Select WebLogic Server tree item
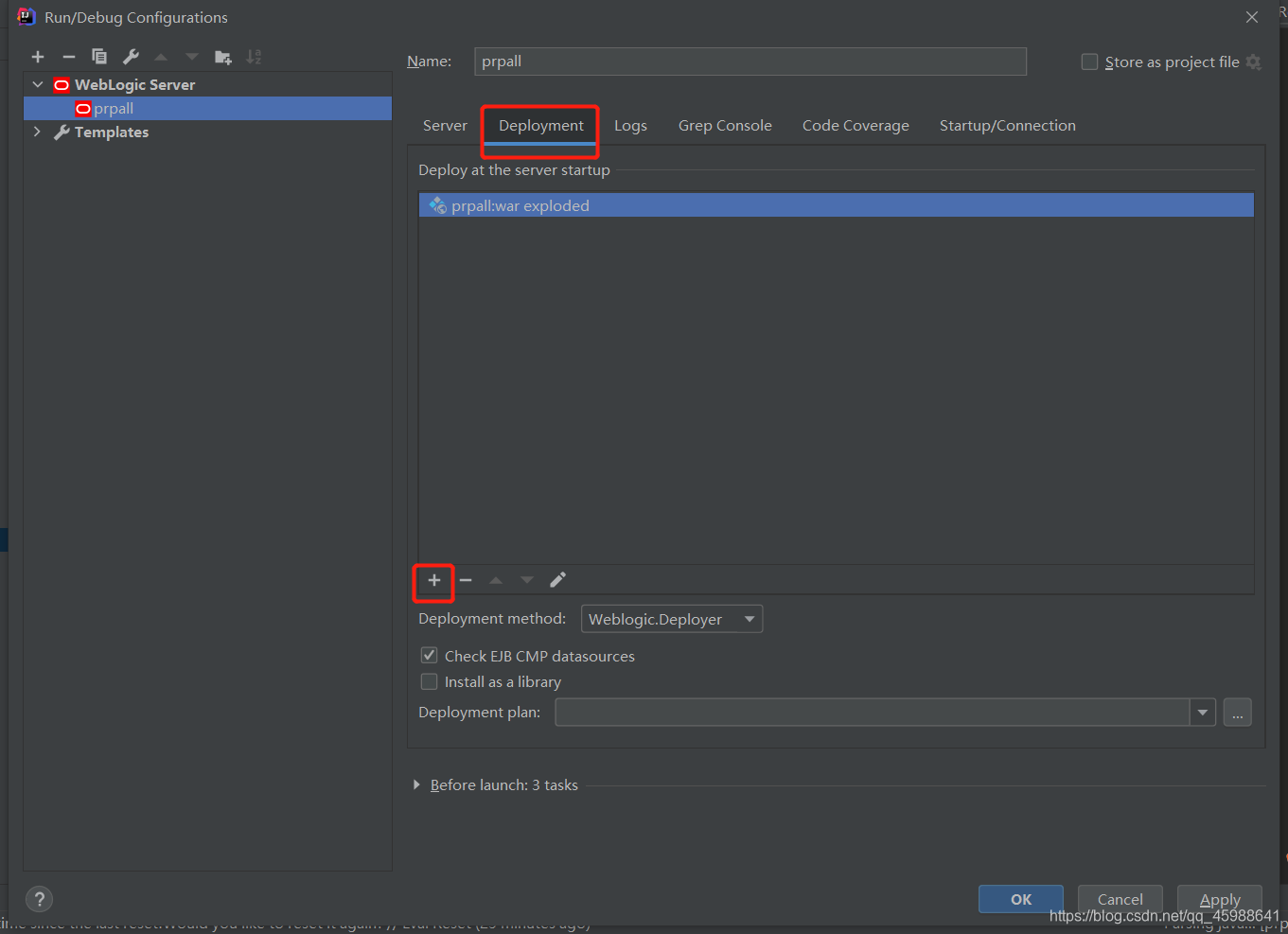 tap(207, 84)
